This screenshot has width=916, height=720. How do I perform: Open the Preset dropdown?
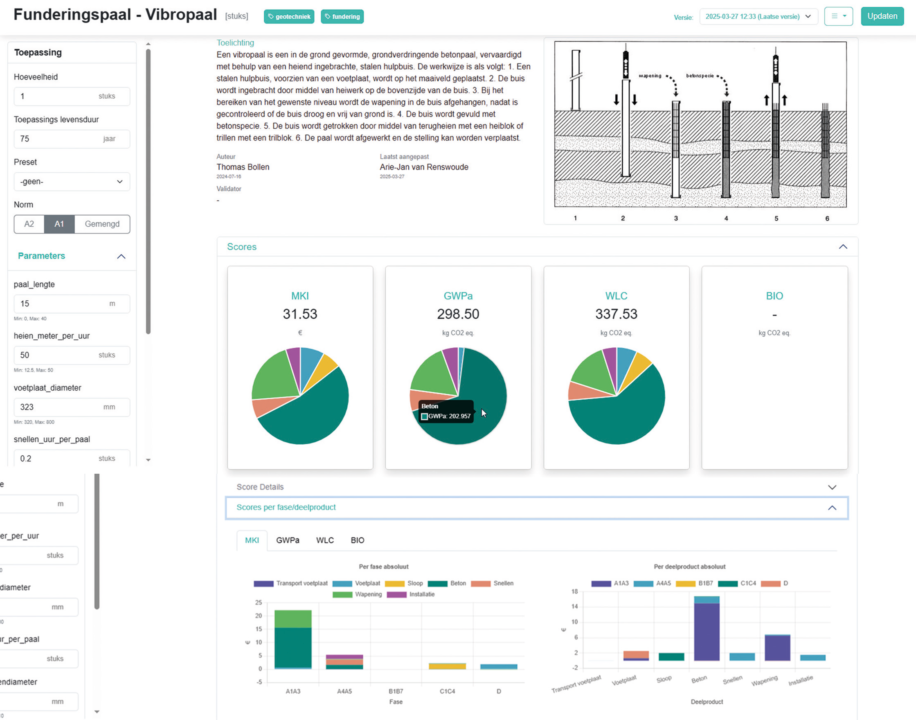pyautogui.click(x=72, y=181)
